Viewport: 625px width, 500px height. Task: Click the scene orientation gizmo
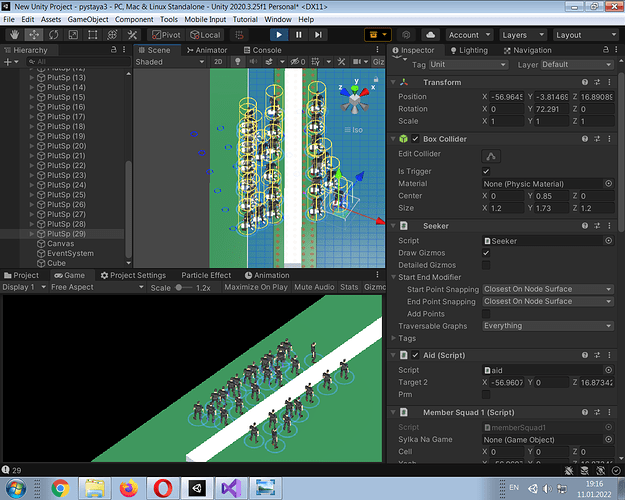354,98
